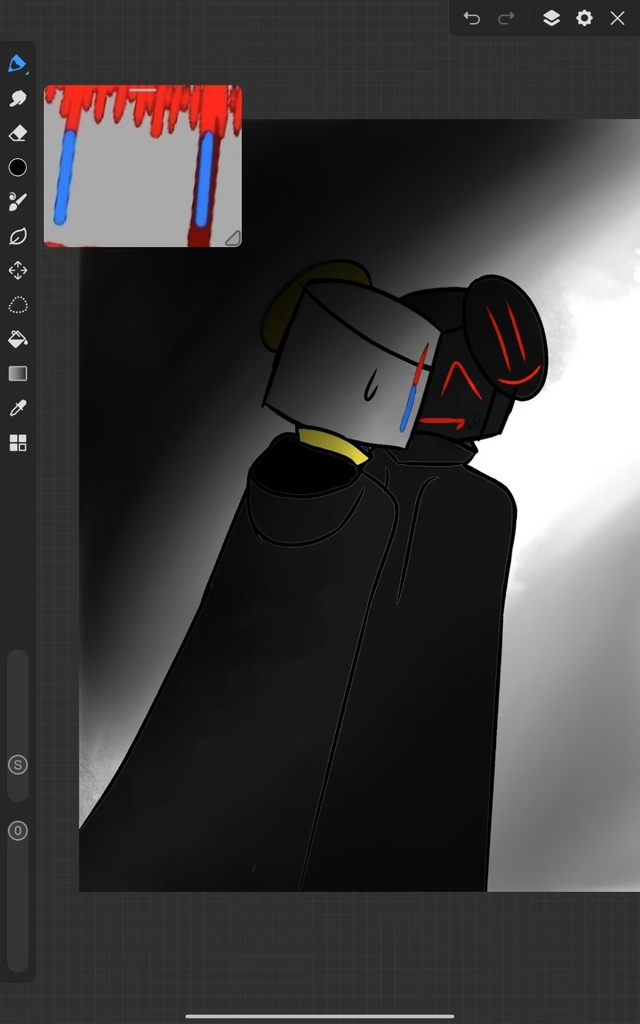Image resolution: width=640 pixels, height=1024 pixels.
Task: Pick the Gradient tool square
Action: coord(17,374)
